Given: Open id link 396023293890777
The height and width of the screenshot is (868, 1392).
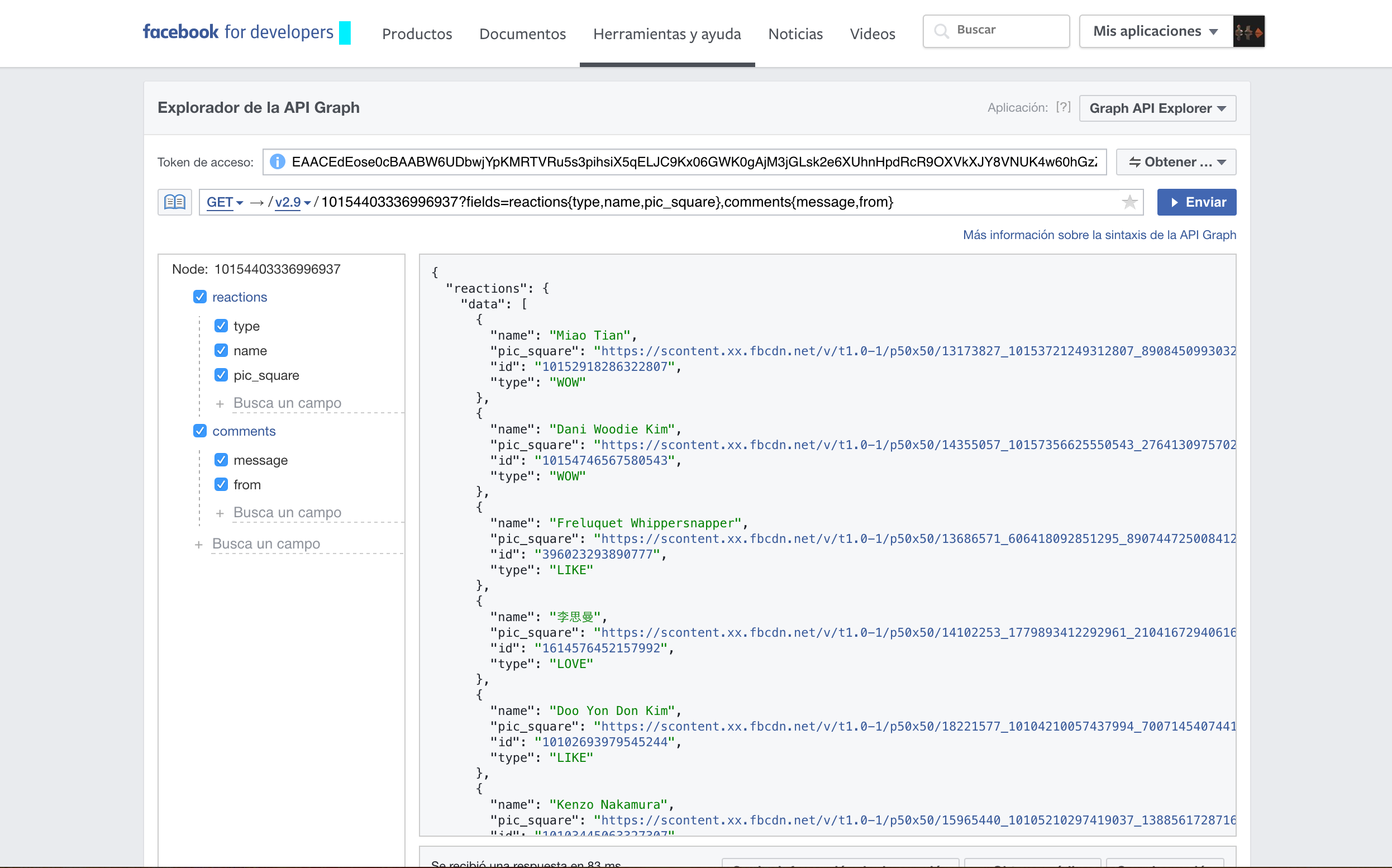Looking at the screenshot, I should pos(598,554).
